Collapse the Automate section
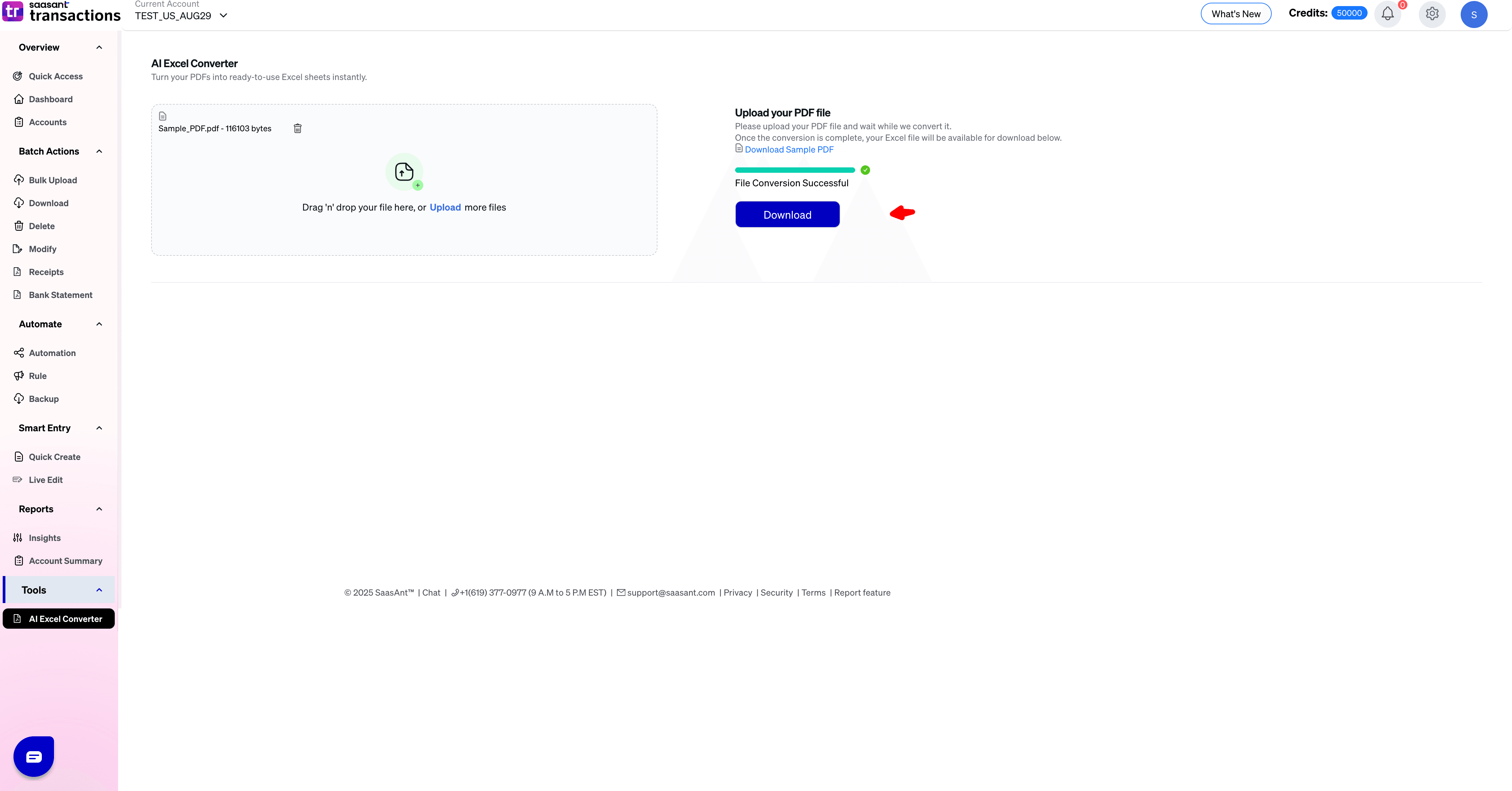The width and height of the screenshot is (1512, 791). [x=99, y=324]
